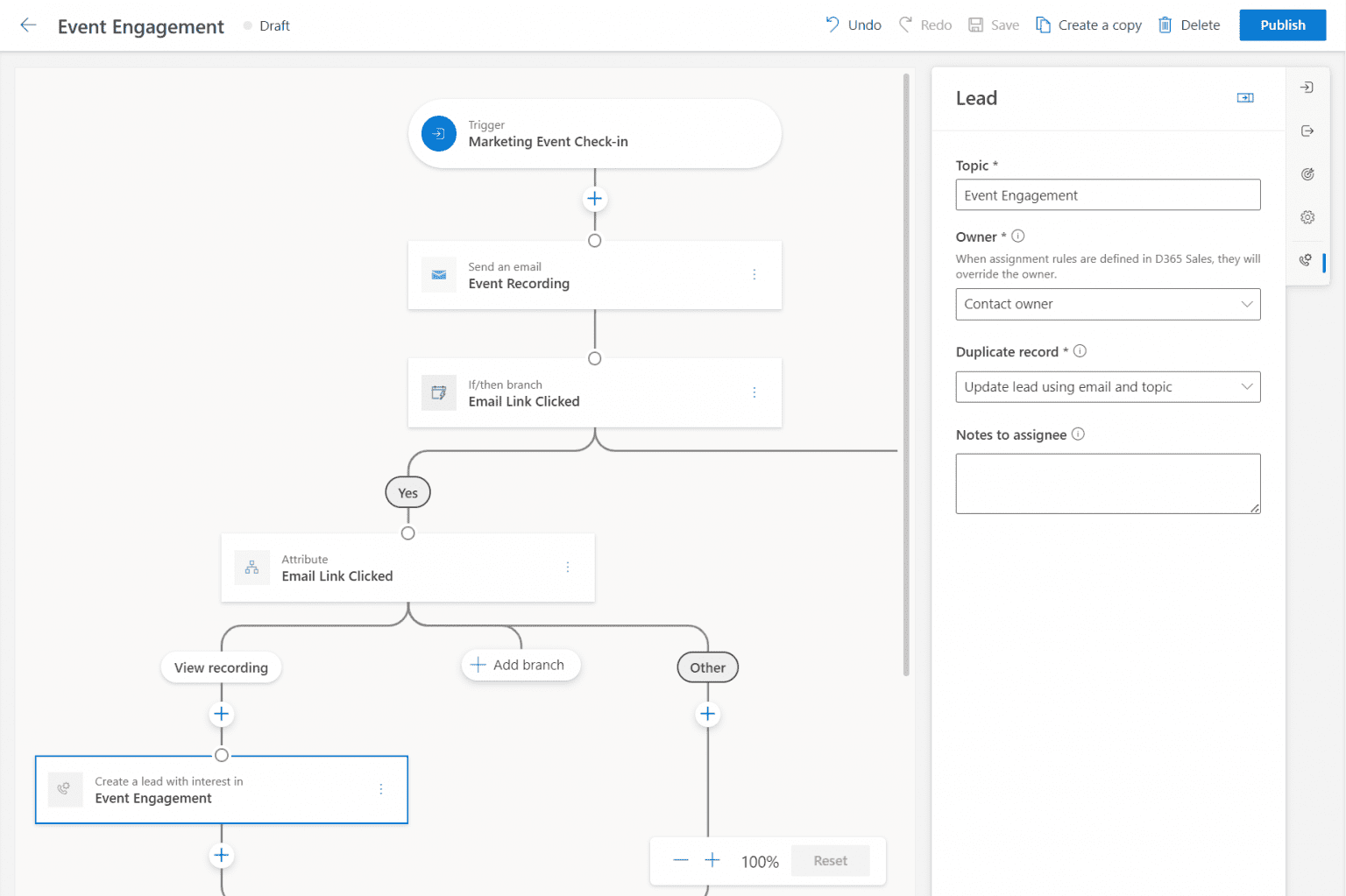Create a copy of this journey
The image size is (1346, 896).
click(x=1088, y=25)
